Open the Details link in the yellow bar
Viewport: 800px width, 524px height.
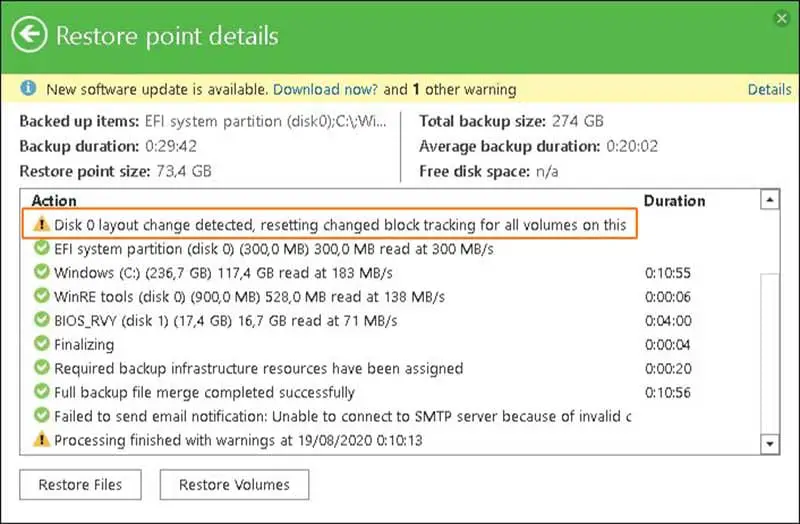[769, 89]
